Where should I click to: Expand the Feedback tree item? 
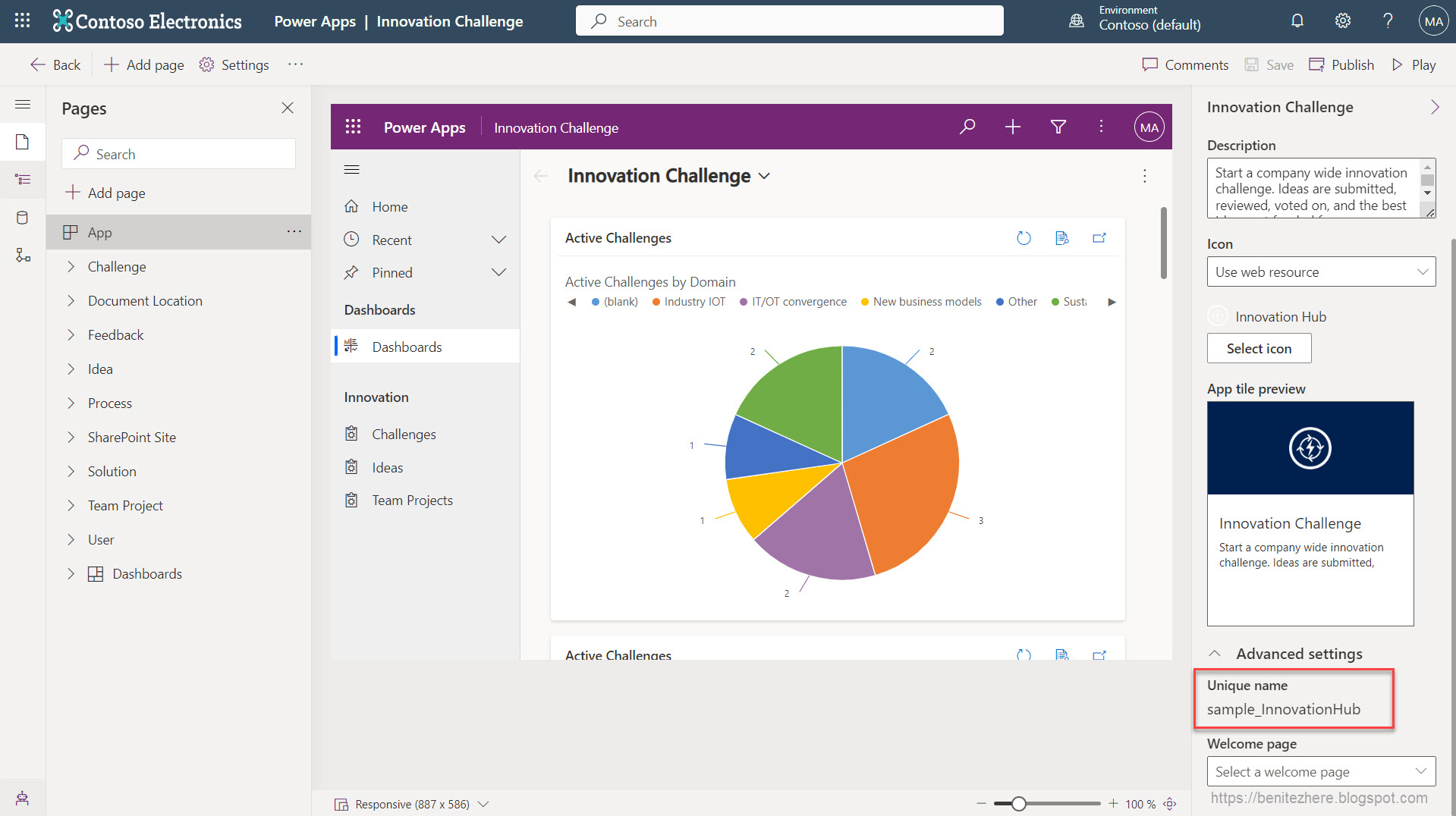click(71, 334)
